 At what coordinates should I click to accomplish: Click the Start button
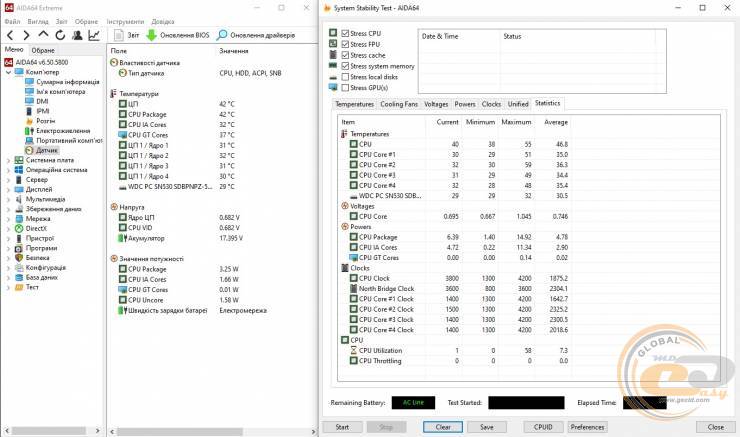tap(342, 427)
